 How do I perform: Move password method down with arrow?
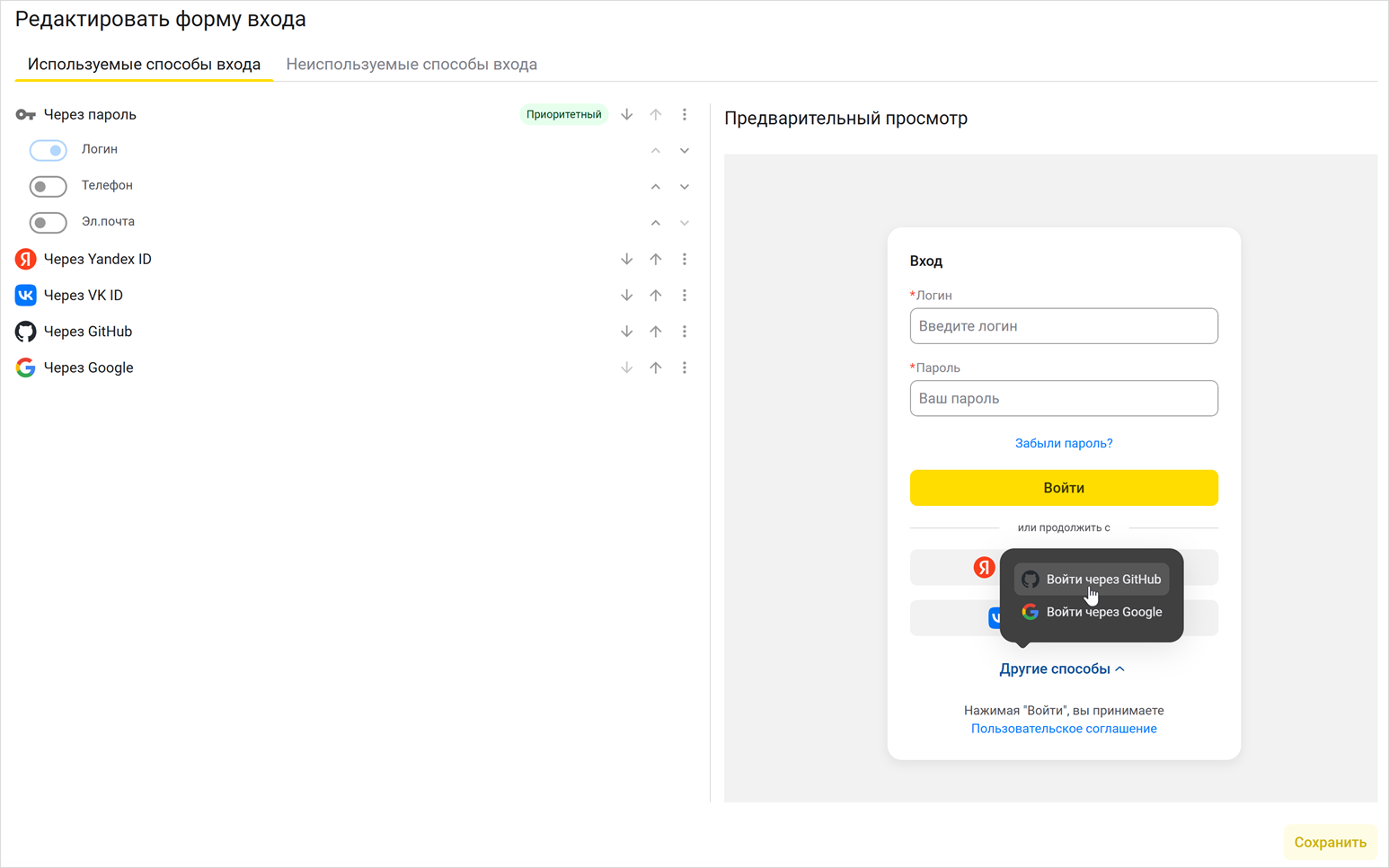click(627, 114)
